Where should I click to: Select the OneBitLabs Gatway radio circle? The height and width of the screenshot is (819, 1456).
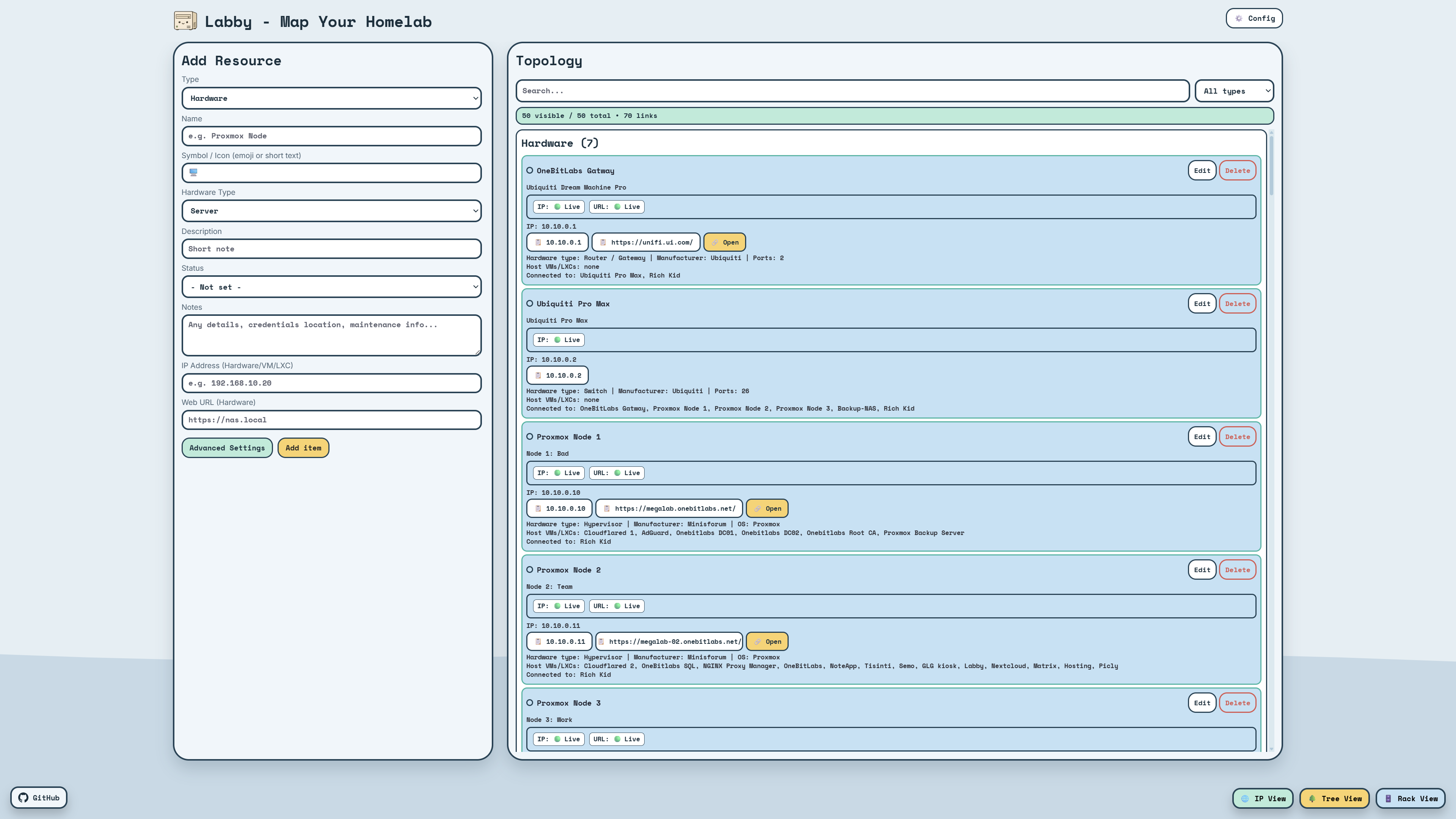(x=530, y=171)
